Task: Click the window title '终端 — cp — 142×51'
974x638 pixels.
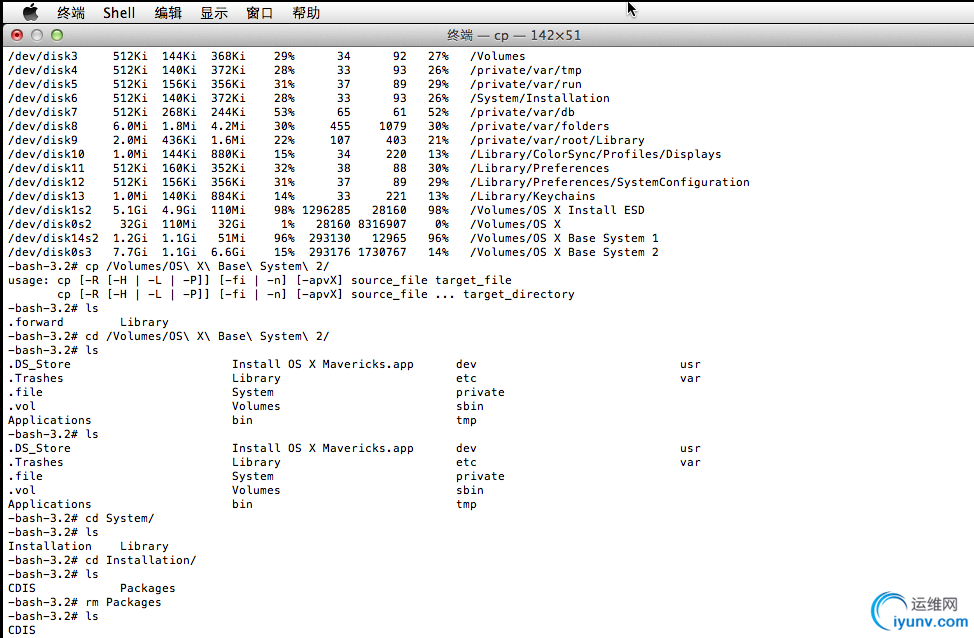Action: 514,35
